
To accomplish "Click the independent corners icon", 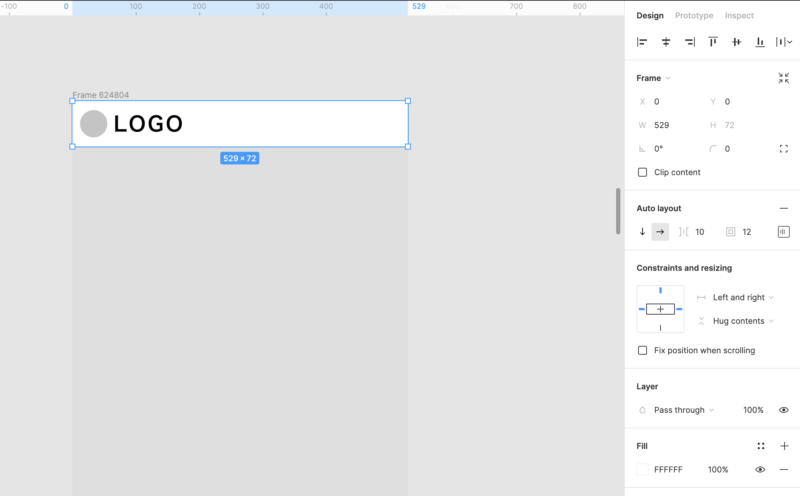I will (783, 148).
